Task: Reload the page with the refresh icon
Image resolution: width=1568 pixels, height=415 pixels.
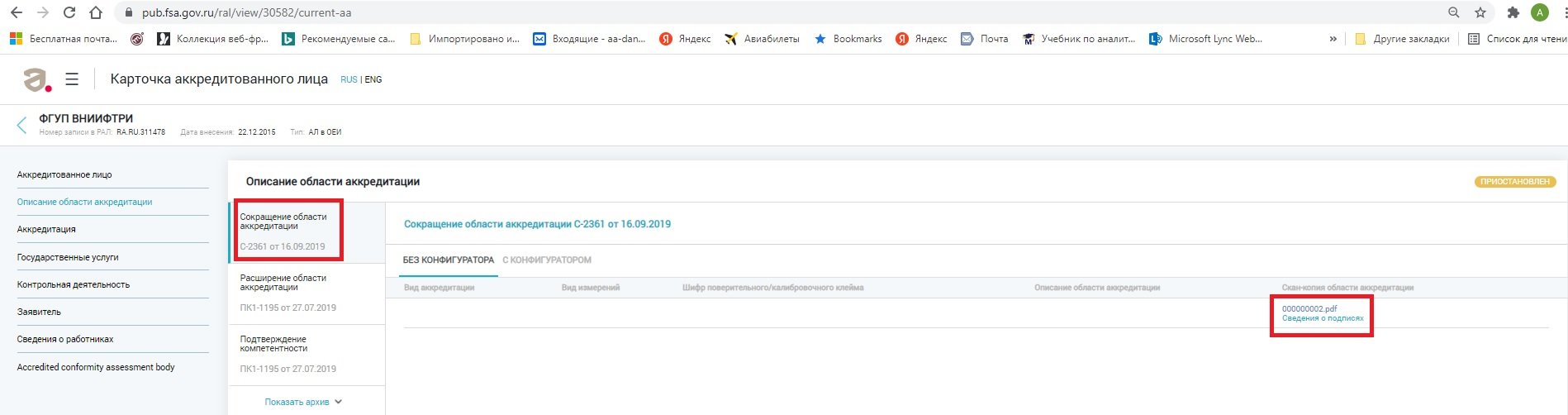Action: point(69,13)
